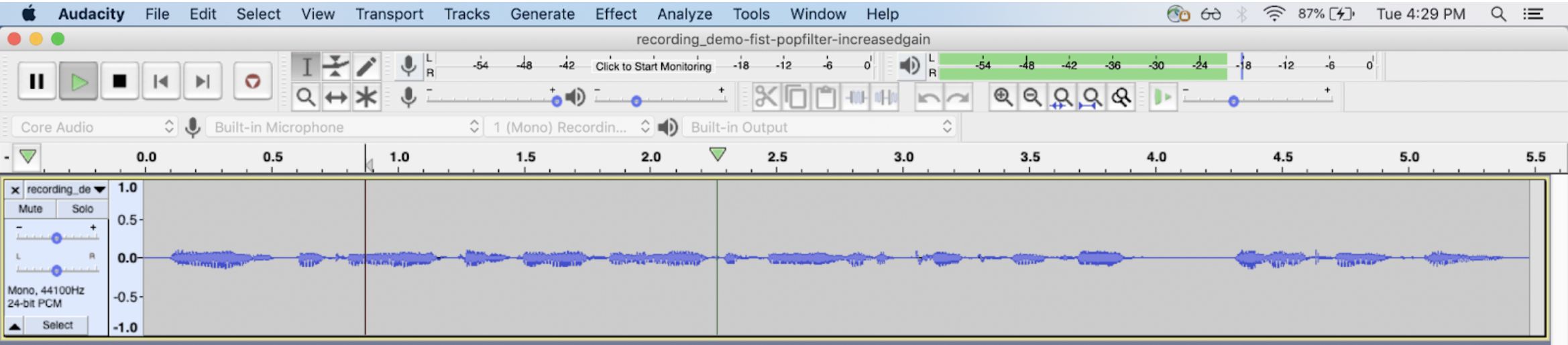Open the Tools menu
Screen dimensions: 1568x345
click(751, 14)
